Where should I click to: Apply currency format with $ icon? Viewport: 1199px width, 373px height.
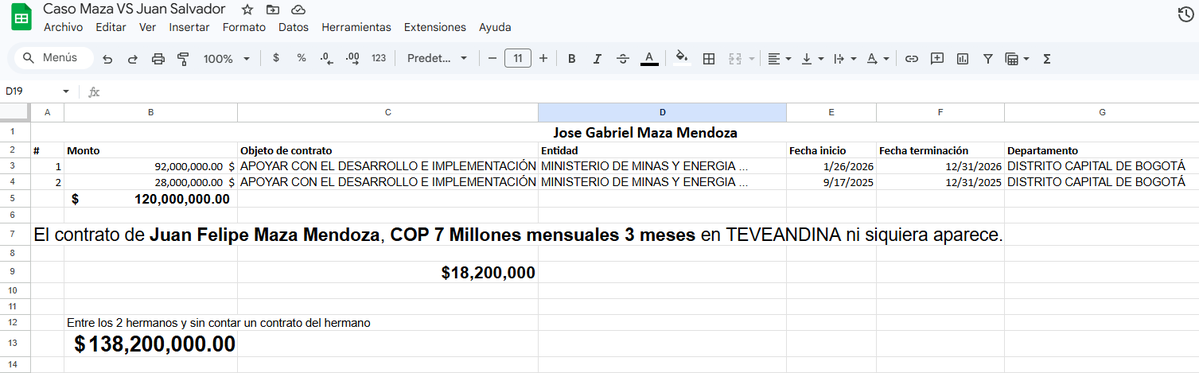click(x=276, y=58)
